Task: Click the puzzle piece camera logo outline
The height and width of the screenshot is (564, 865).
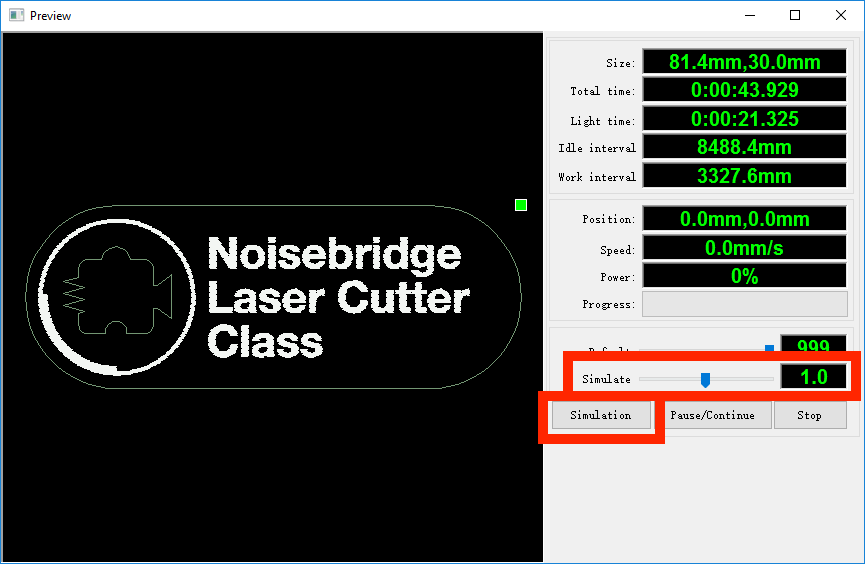Action: (x=115, y=291)
